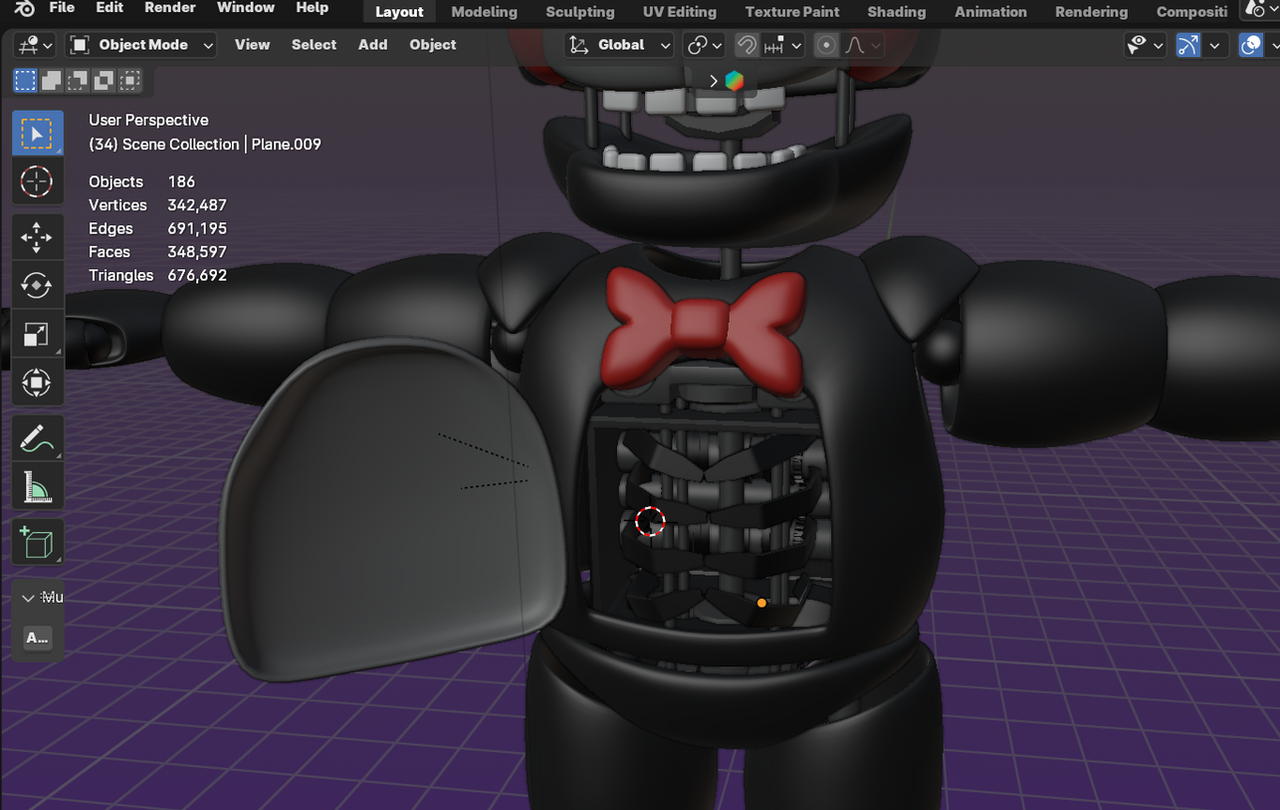Open the Object Mode dropdown

tap(142, 45)
